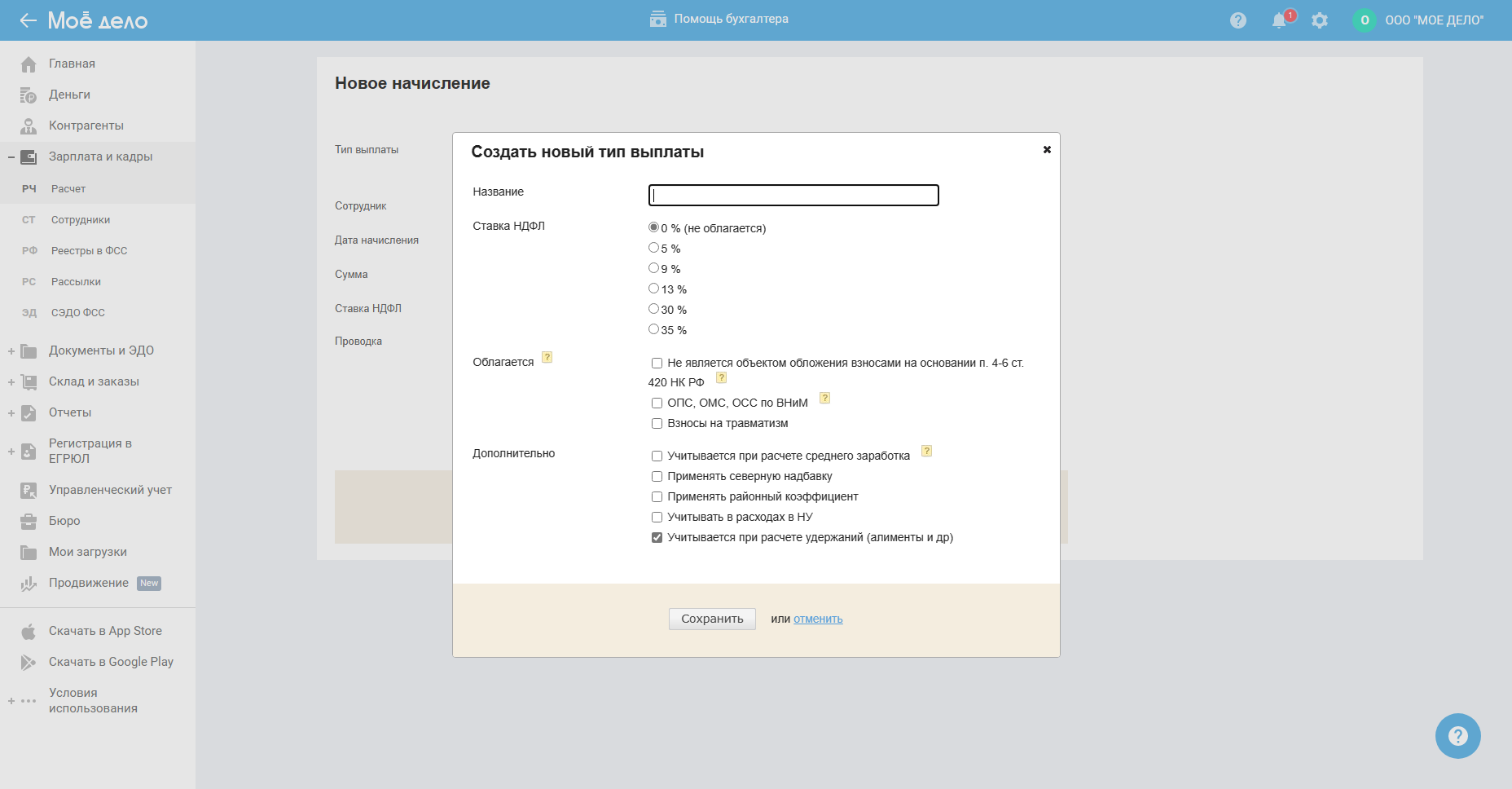
Task: Open settings gear icon in header
Action: coord(1320,20)
